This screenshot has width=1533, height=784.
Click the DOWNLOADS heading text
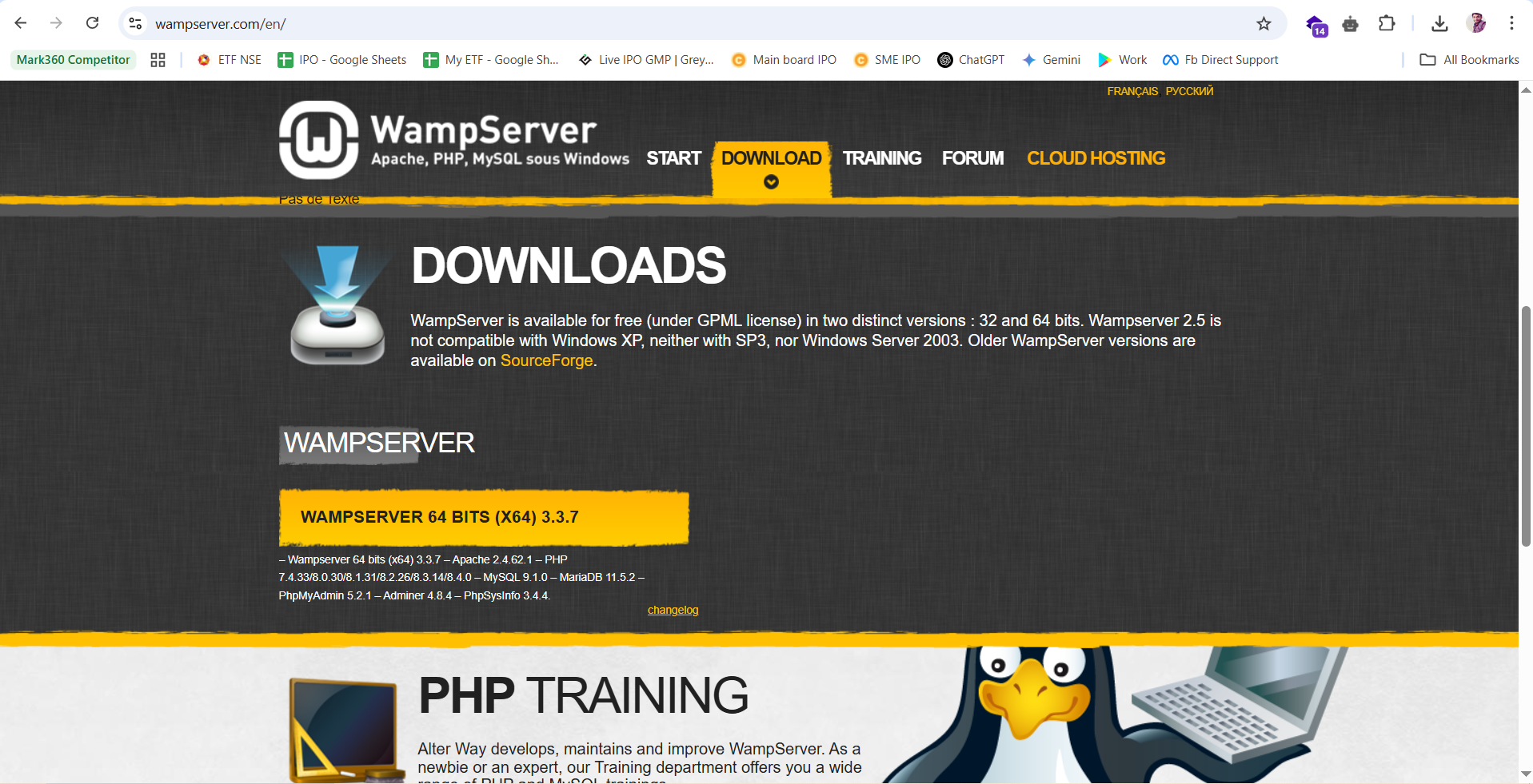pyautogui.click(x=569, y=265)
